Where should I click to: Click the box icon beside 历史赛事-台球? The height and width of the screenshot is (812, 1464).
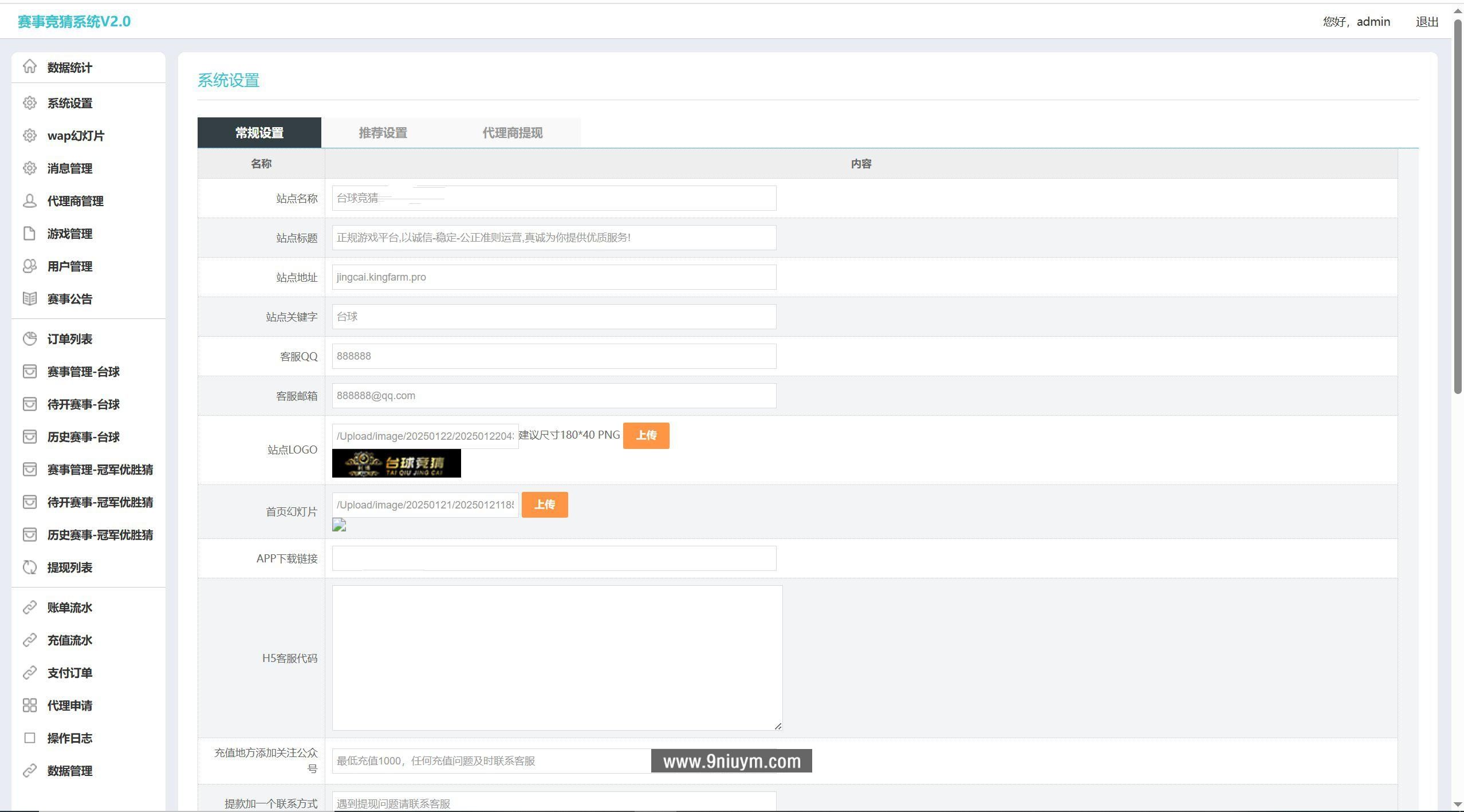pos(30,437)
